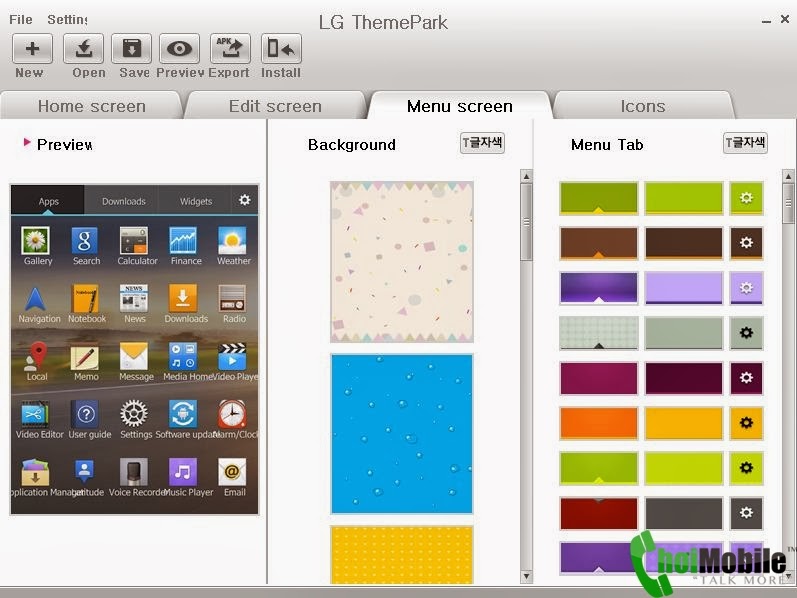Preview the theme with eye icon
Image resolution: width=797 pixels, height=598 pixels.
point(179,49)
